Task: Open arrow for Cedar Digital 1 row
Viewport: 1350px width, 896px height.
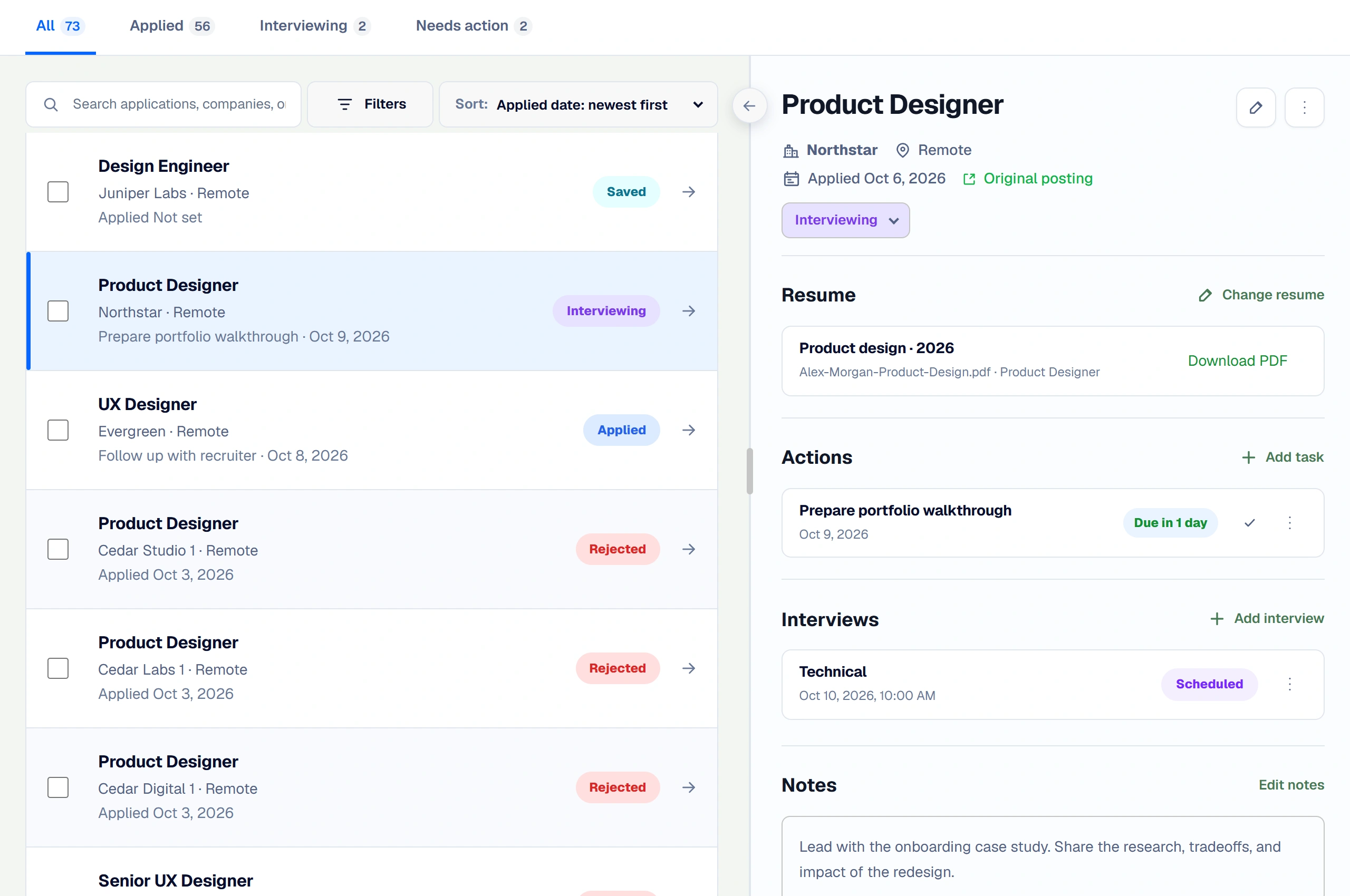Action: 688,787
